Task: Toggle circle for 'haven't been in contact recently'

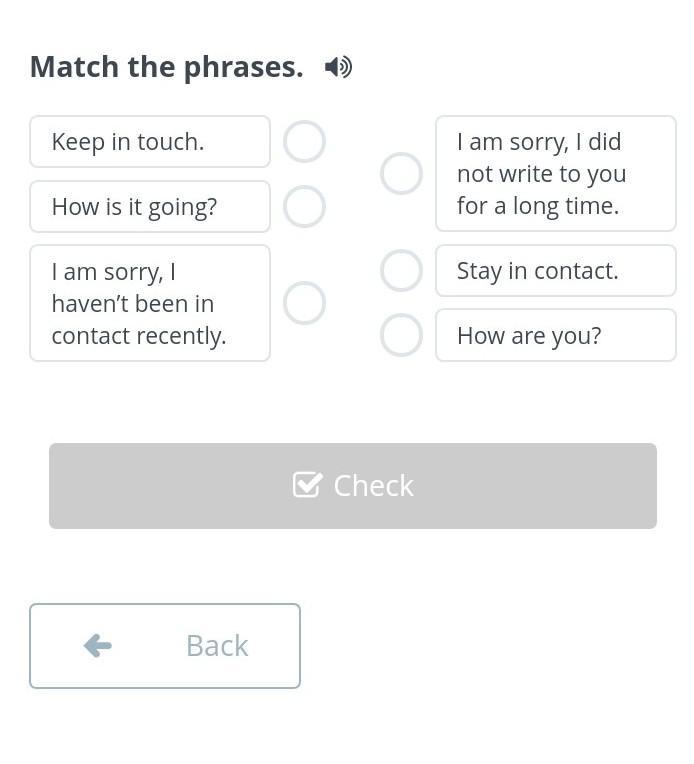Action: tap(304, 303)
